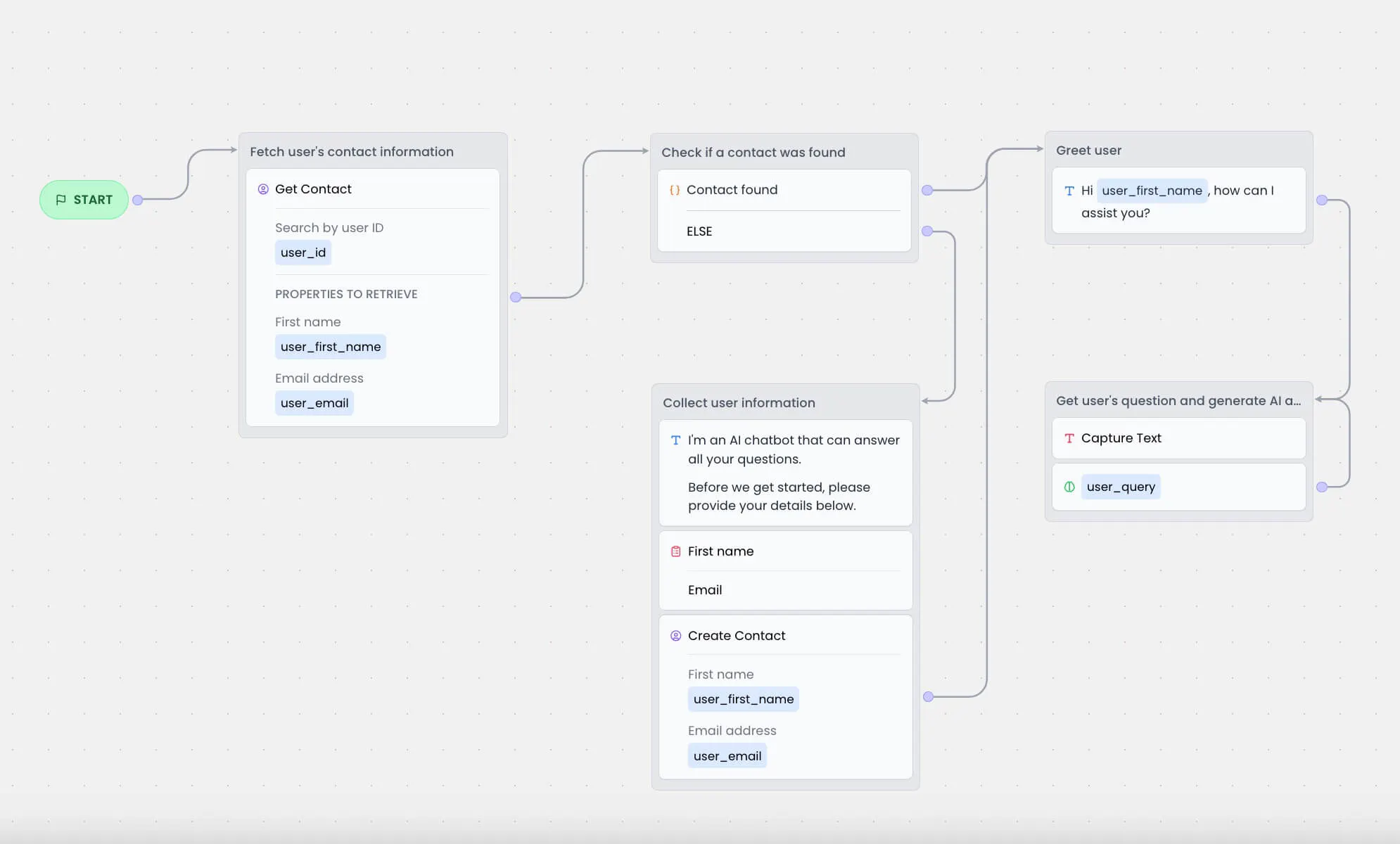The height and width of the screenshot is (844, 1400).
Task: Click the text icon in Collect user information
Action: (x=676, y=440)
